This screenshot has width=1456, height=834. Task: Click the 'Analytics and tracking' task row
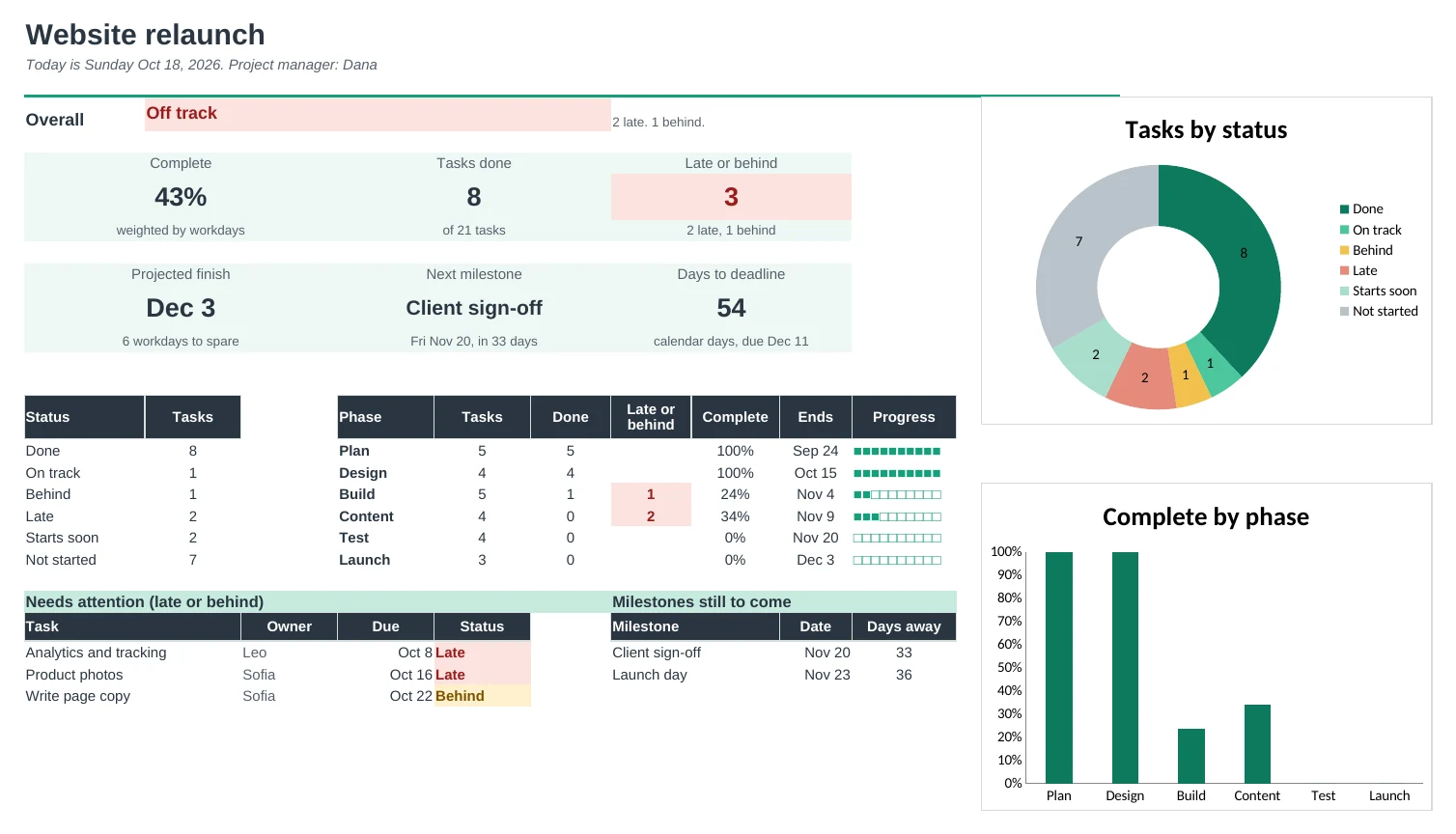click(278, 653)
